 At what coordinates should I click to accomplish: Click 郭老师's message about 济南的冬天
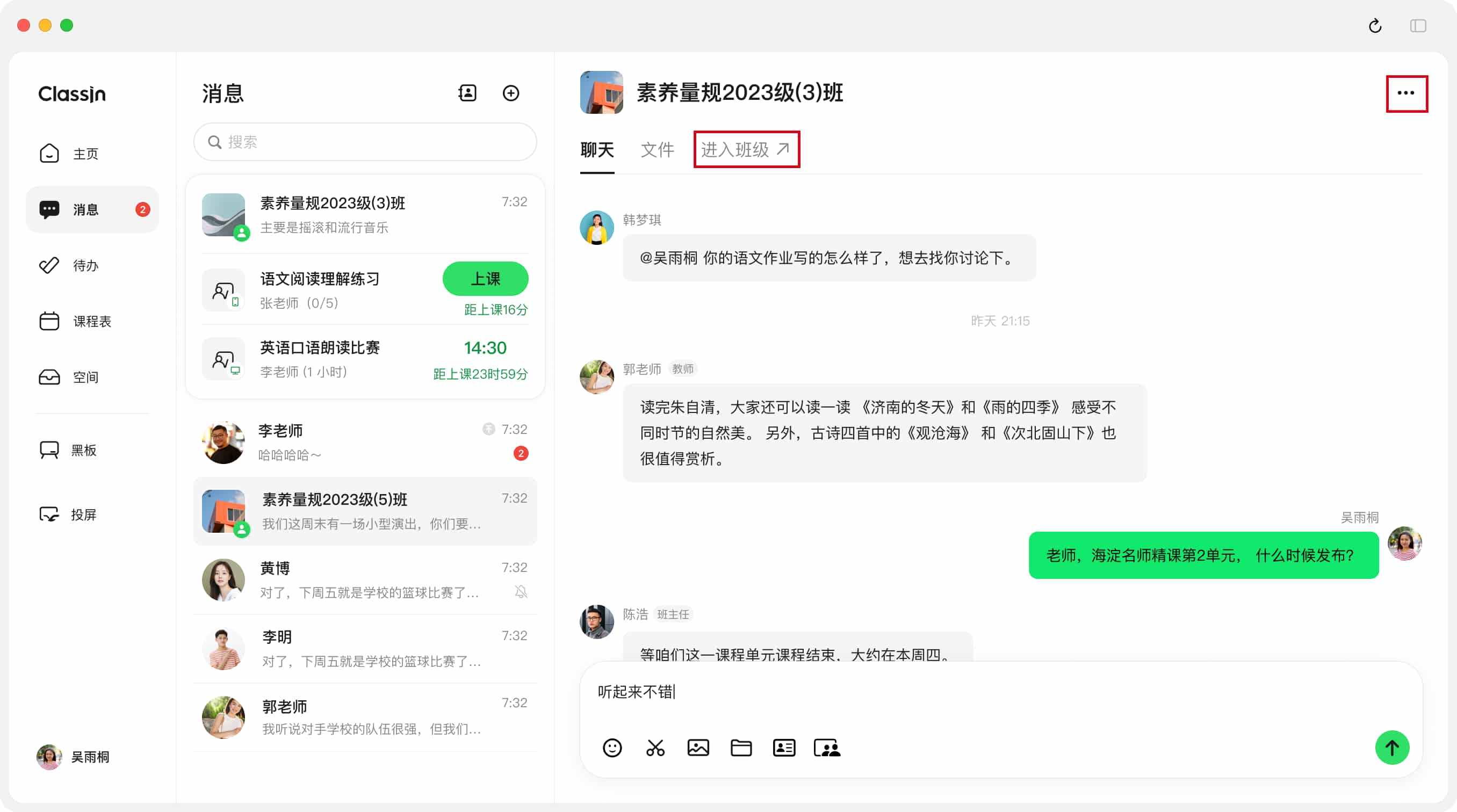click(x=884, y=433)
